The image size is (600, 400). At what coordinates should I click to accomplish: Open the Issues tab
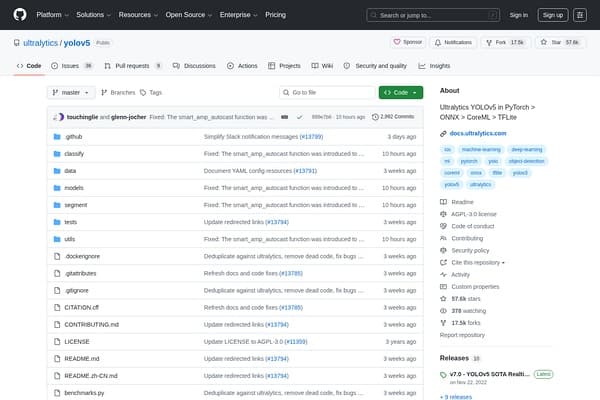(72, 66)
